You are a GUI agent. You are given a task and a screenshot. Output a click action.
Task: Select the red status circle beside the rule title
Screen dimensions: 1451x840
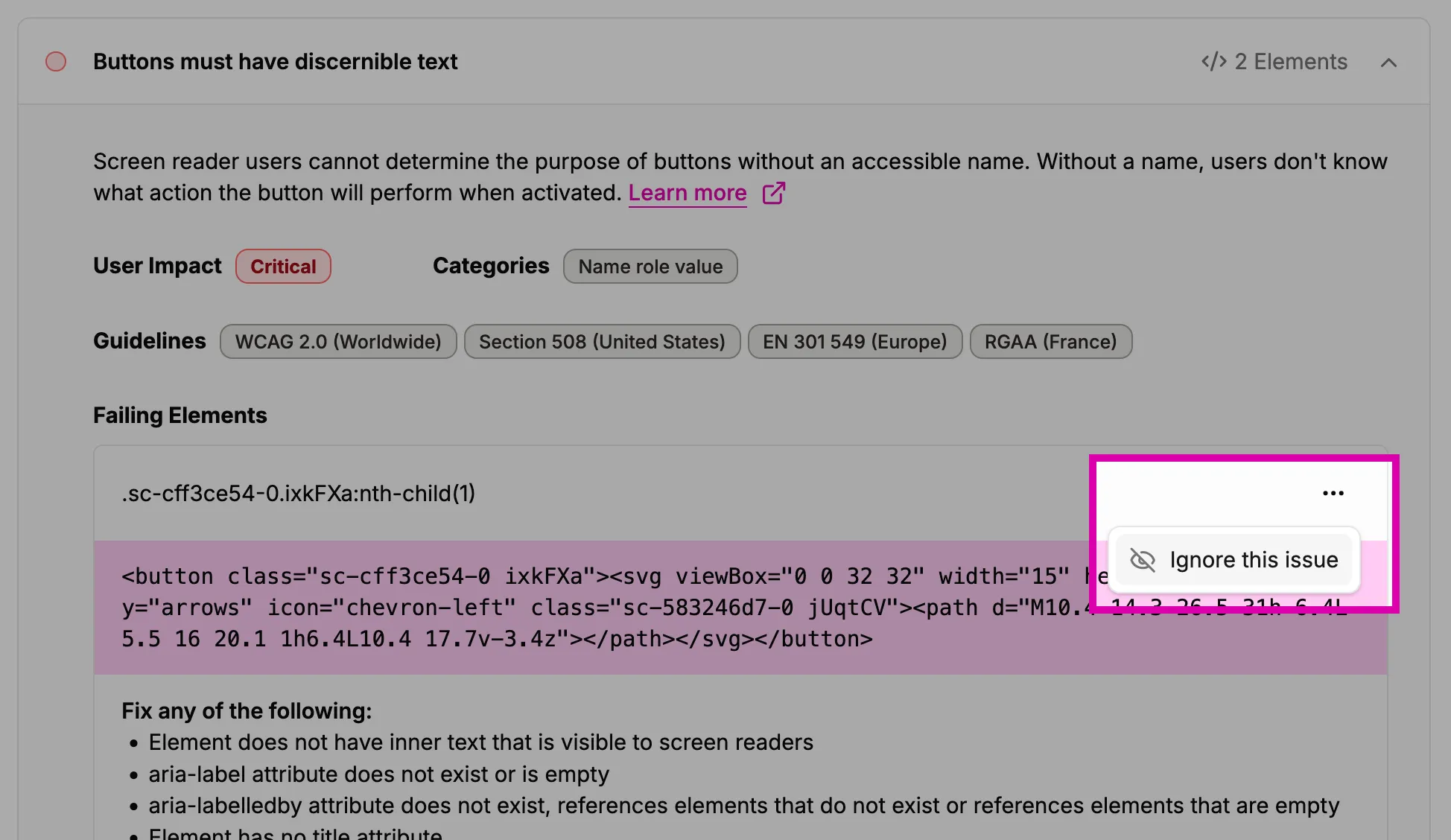[55, 61]
